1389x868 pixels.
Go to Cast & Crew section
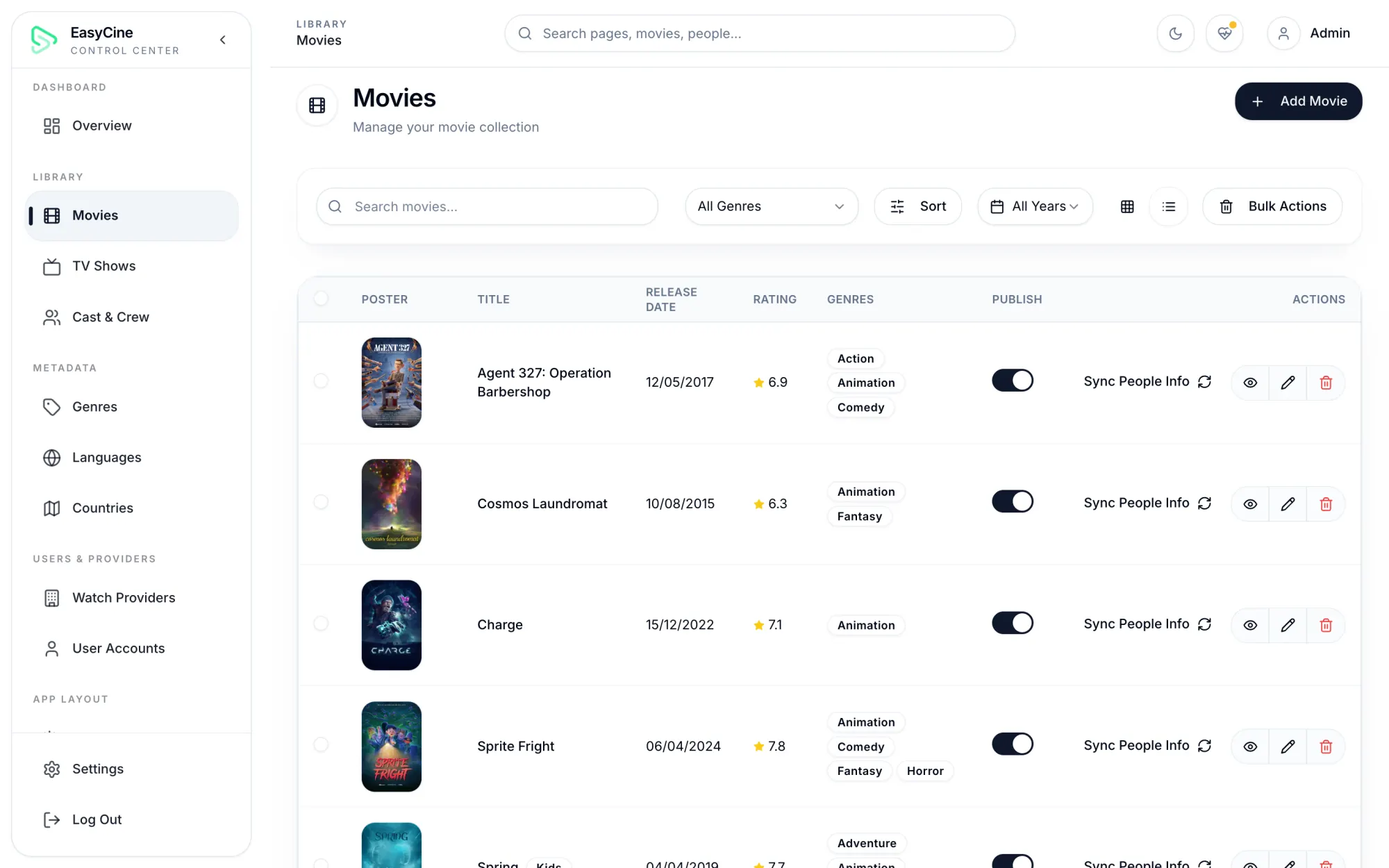pos(131,317)
